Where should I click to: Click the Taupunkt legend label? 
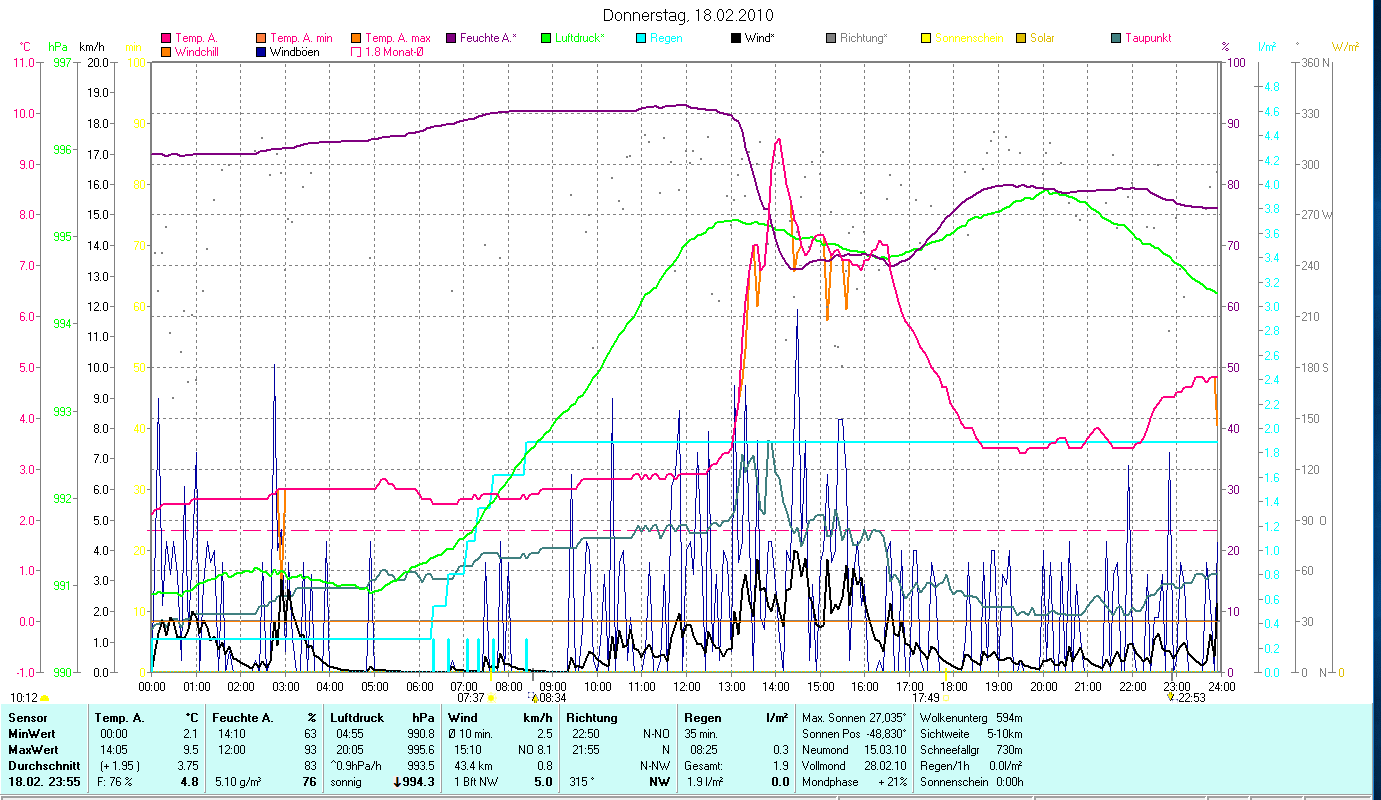pos(1147,38)
